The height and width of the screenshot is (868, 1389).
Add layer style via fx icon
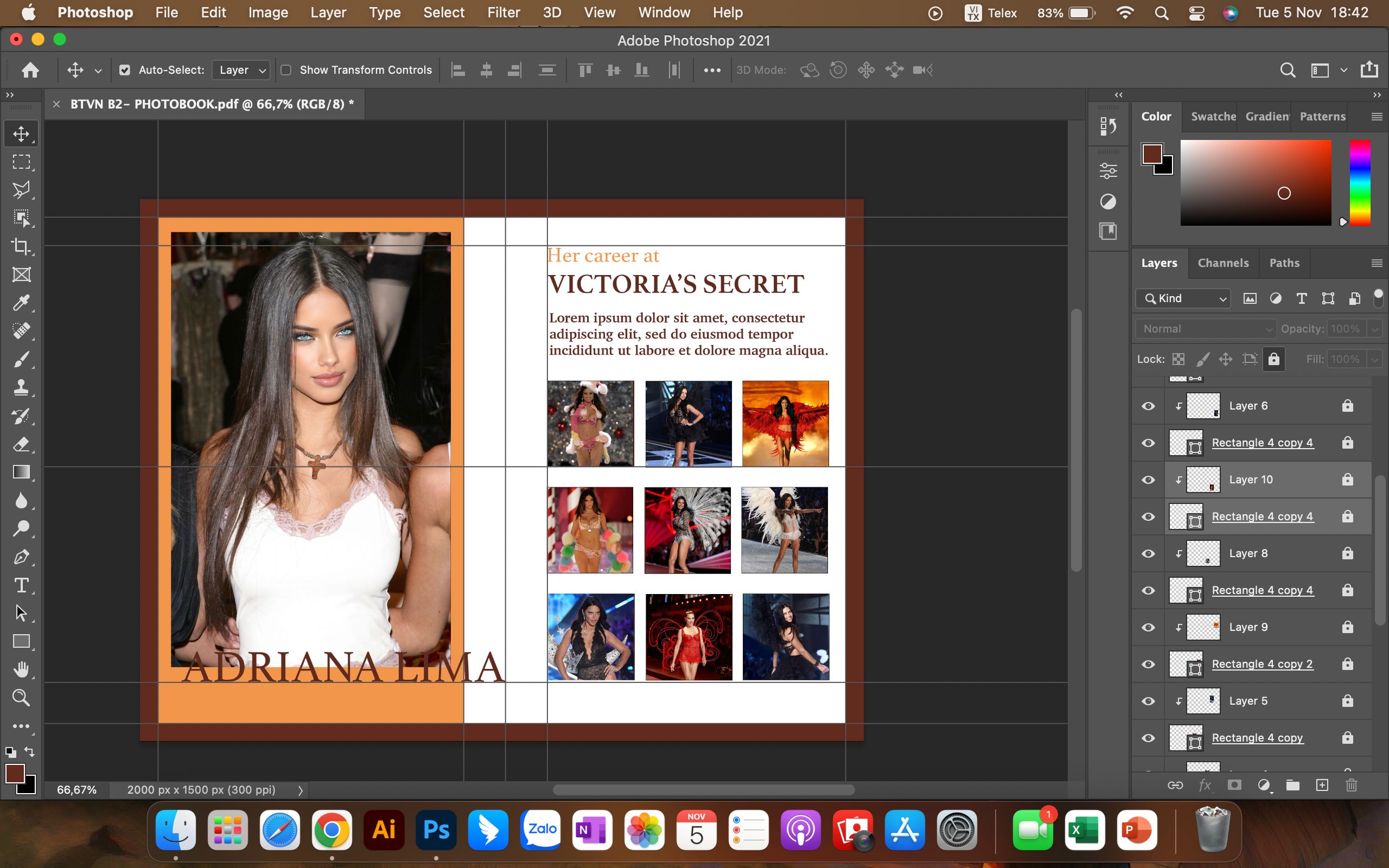[1205, 785]
